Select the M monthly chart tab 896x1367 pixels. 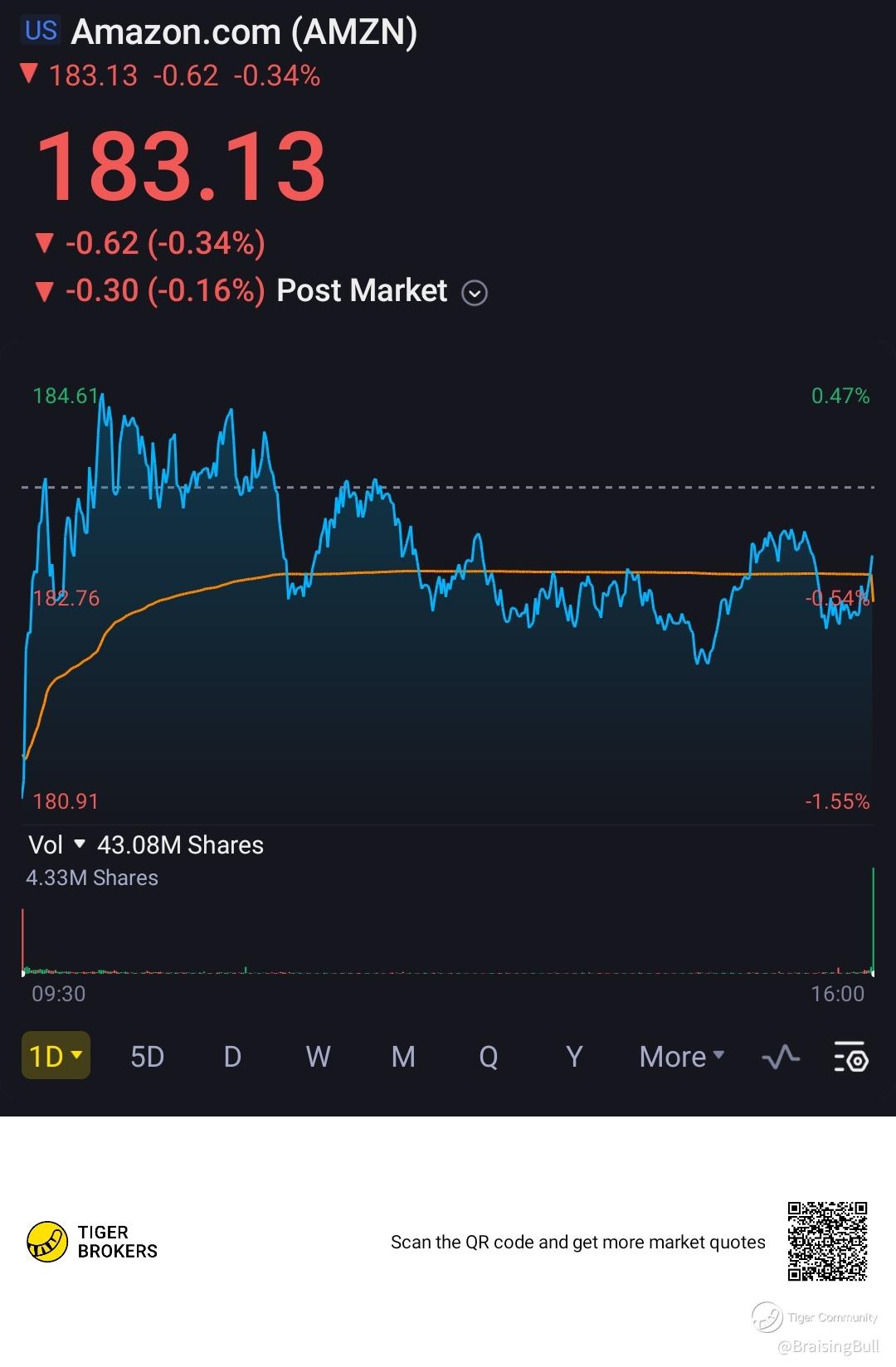403,1057
